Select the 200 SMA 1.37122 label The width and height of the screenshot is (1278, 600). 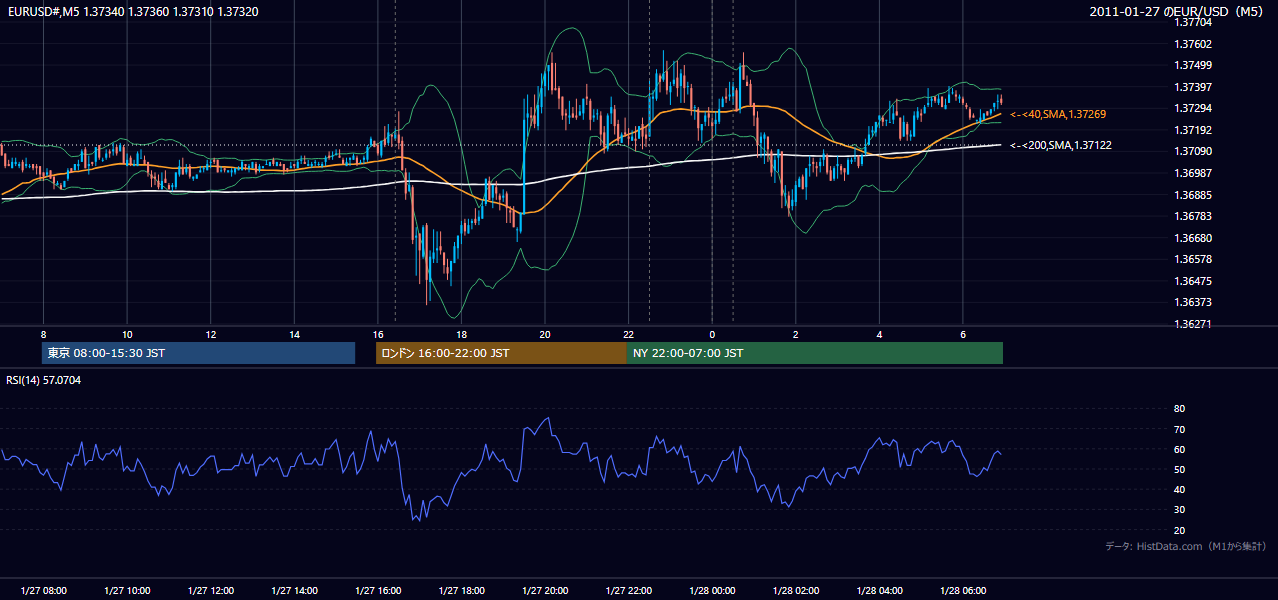[1061, 146]
